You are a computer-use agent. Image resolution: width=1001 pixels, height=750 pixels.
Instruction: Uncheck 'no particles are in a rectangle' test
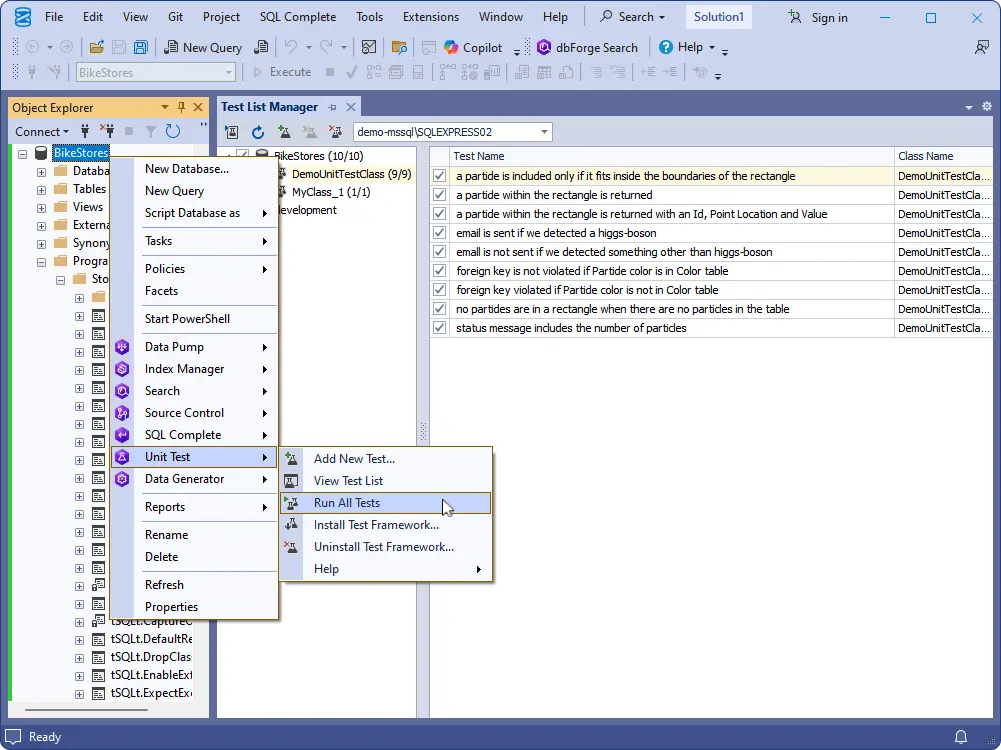click(439, 309)
